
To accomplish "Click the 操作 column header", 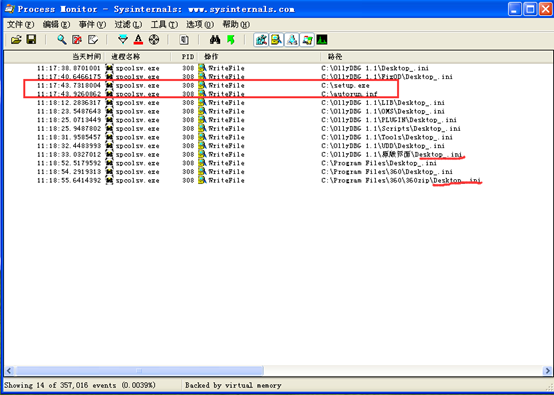I will coord(259,57).
